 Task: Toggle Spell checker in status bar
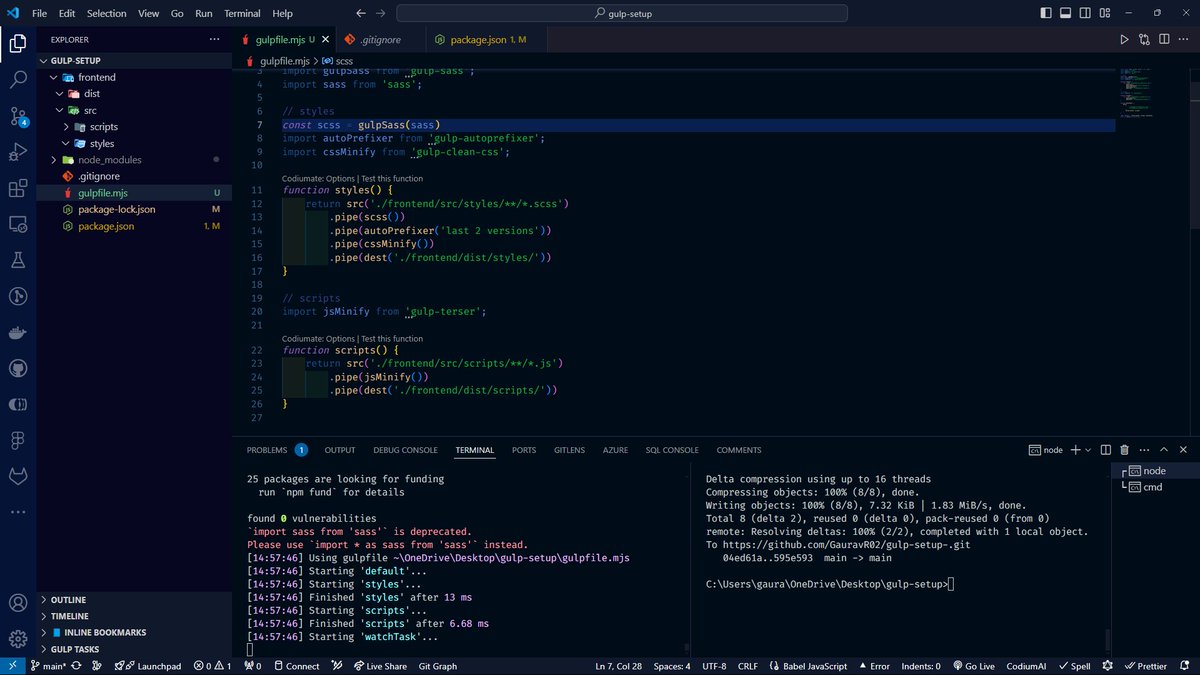[x=1073, y=666]
